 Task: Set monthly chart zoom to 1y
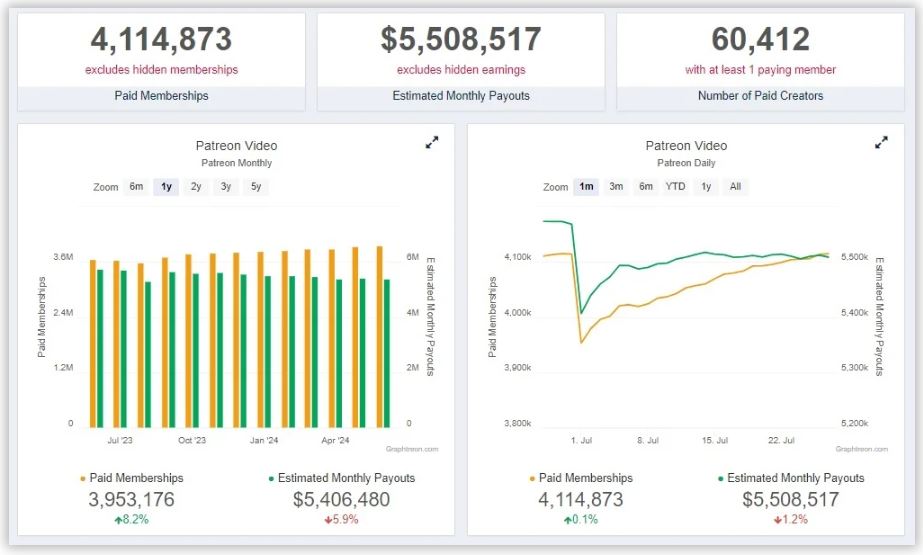pyautogui.click(x=167, y=187)
